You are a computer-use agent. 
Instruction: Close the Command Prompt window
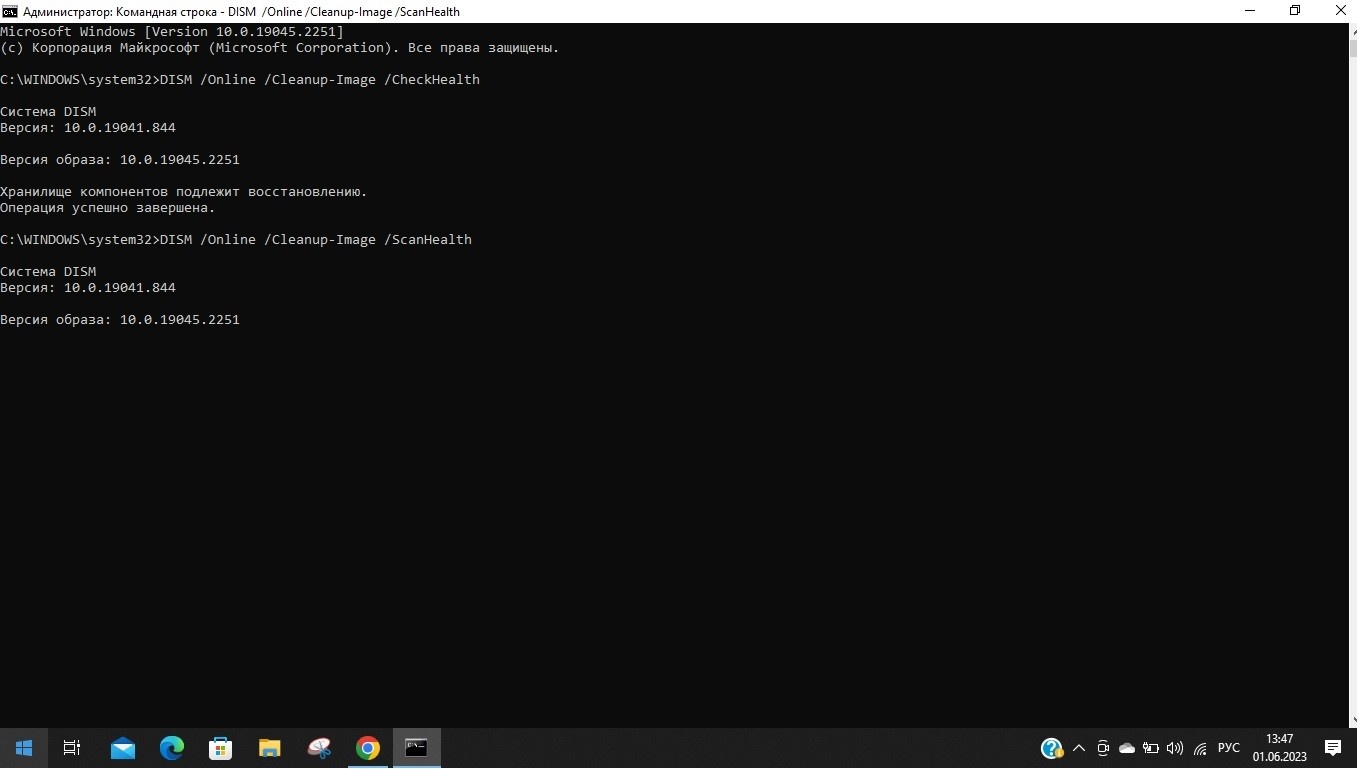pyautogui.click(x=1339, y=11)
